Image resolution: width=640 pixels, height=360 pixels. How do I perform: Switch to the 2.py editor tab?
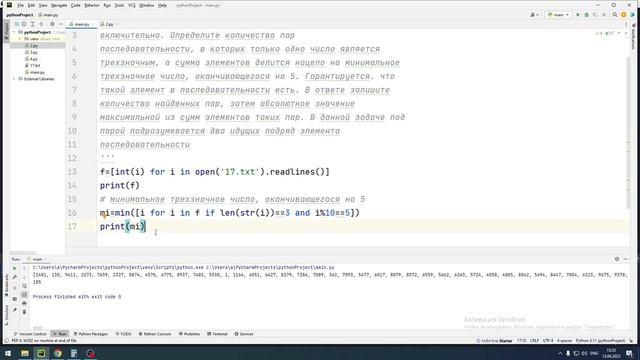point(109,24)
